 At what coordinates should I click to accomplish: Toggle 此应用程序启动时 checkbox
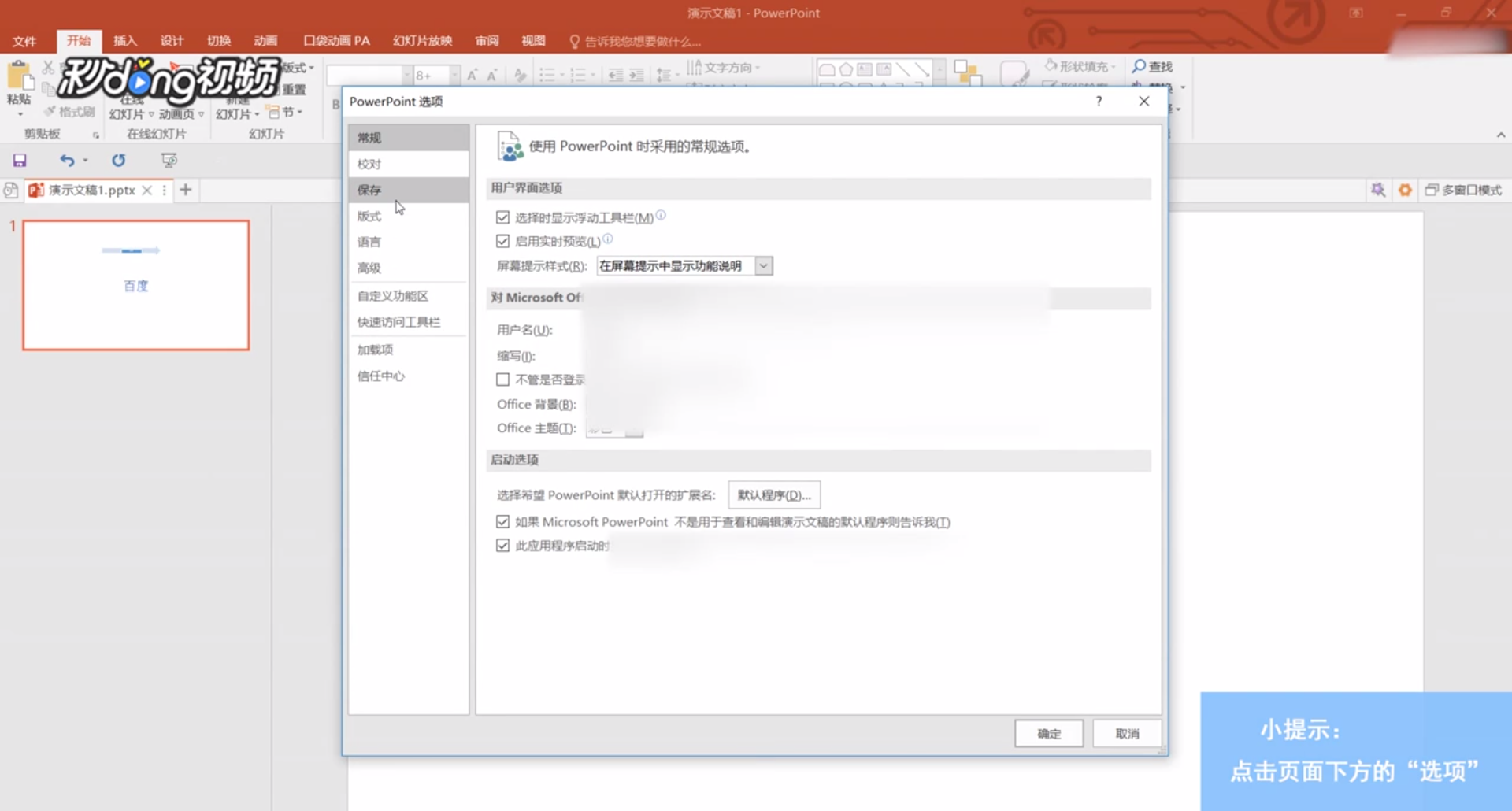[x=503, y=545]
